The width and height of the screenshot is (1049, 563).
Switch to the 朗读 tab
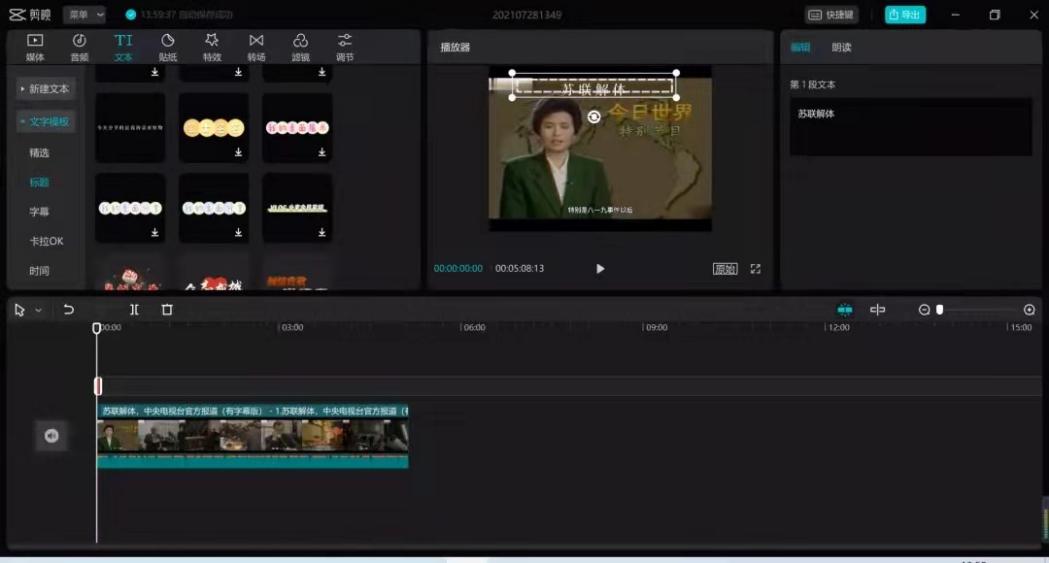842,47
